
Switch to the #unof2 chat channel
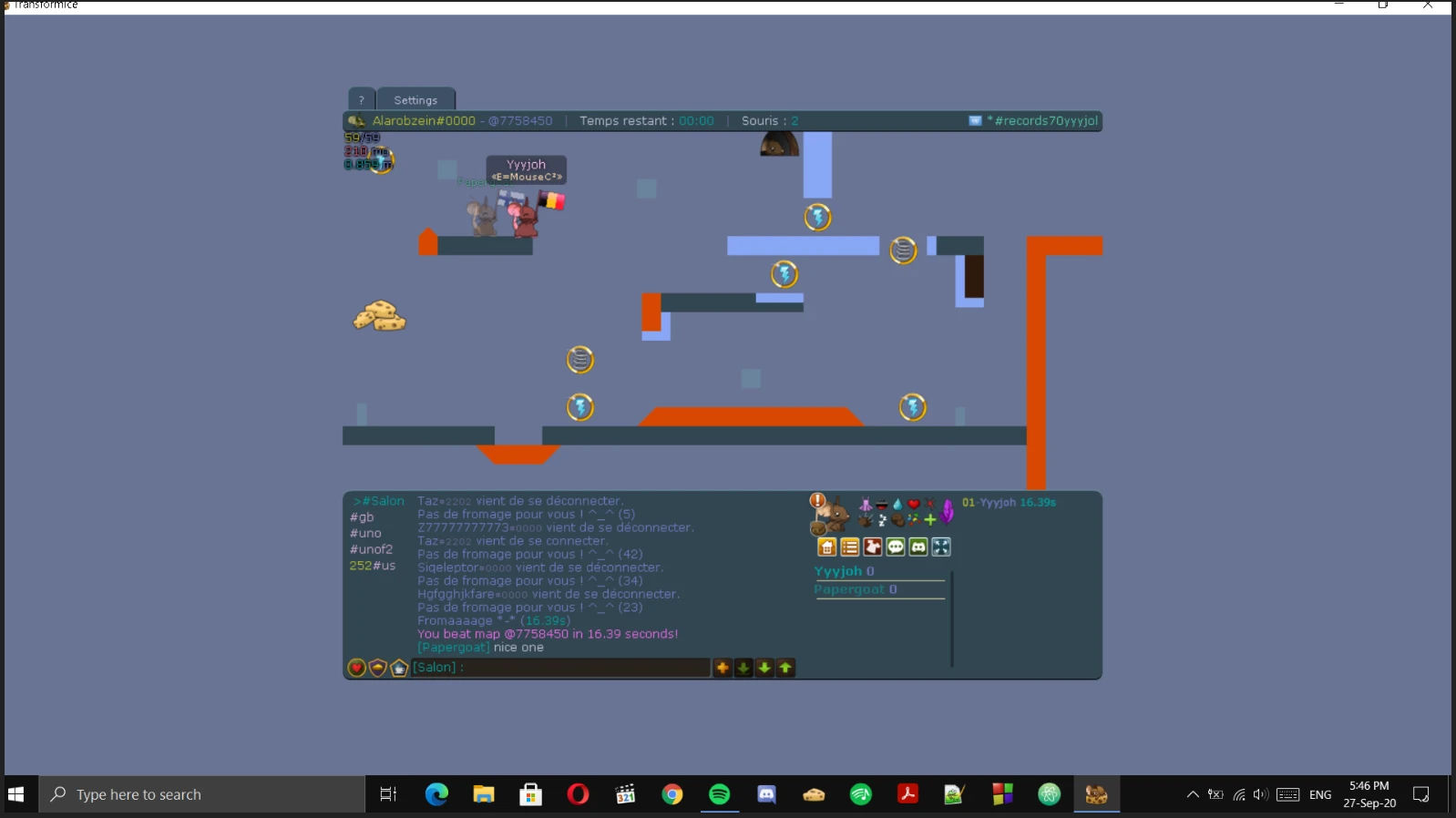pos(371,549)
